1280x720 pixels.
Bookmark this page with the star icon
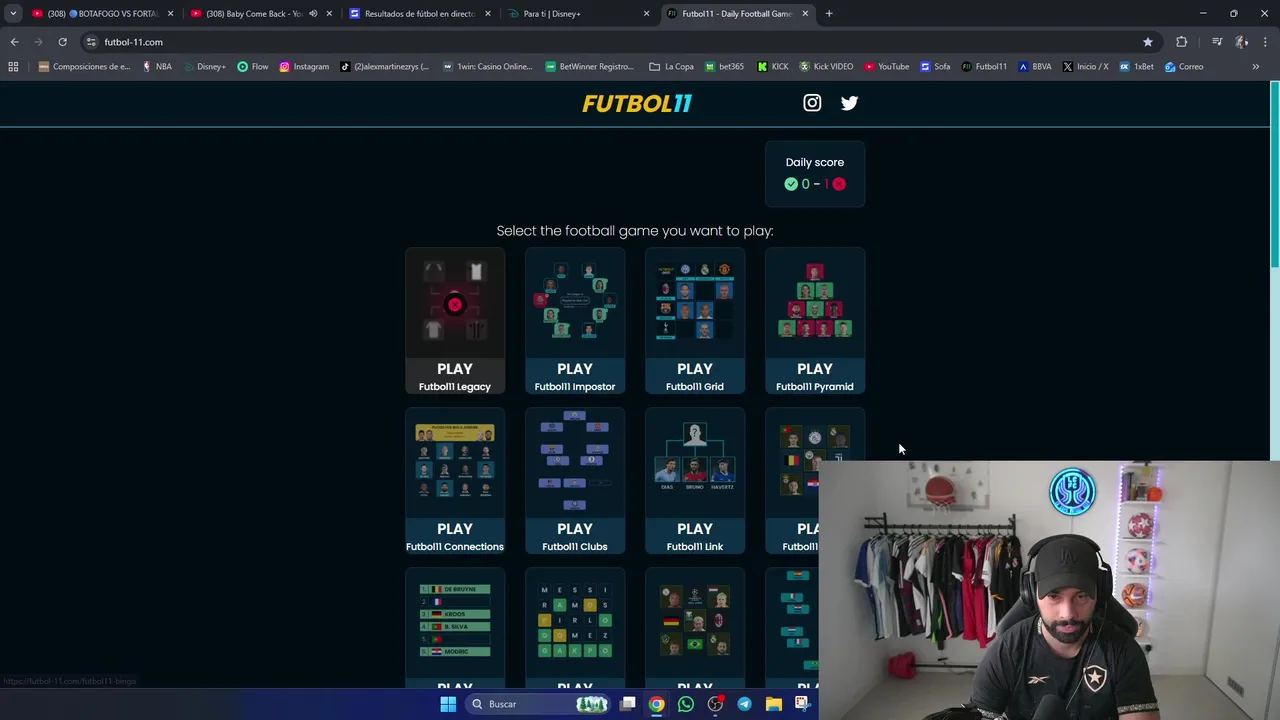[x=1147, y=42]
